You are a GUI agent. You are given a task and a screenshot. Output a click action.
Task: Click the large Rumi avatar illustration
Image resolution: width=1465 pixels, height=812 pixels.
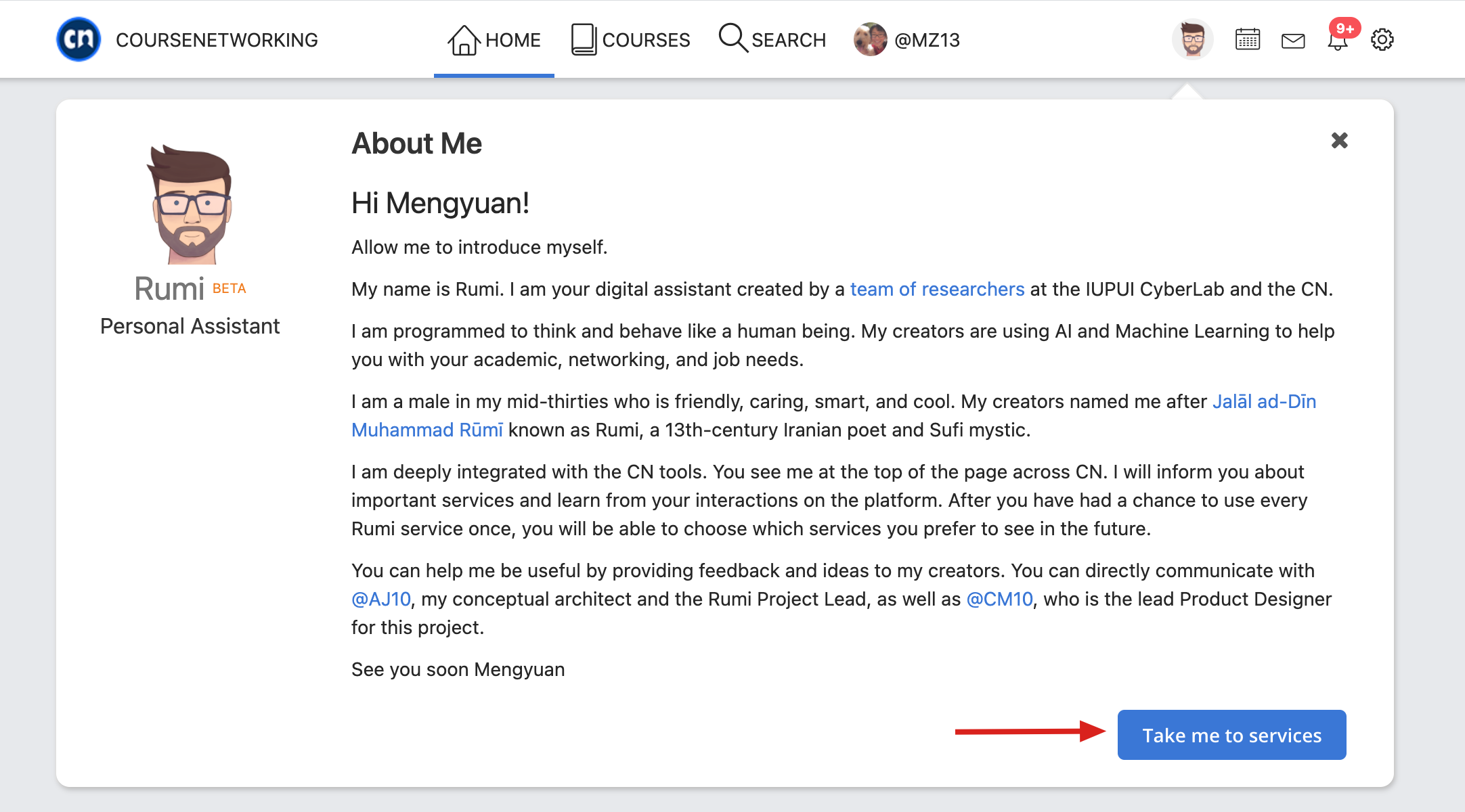191,204
